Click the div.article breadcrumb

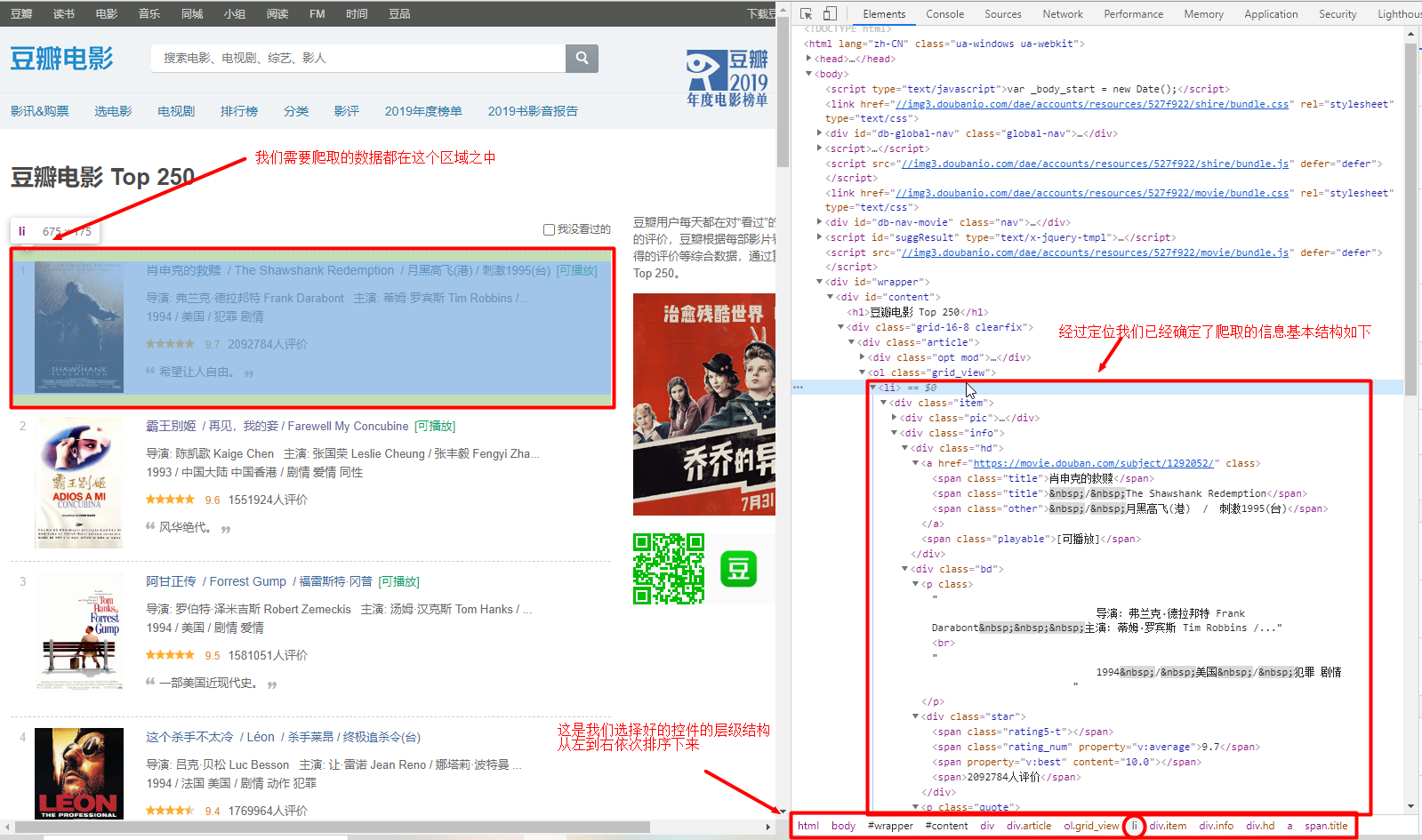pyautogui.click(x=1029, y=826)
